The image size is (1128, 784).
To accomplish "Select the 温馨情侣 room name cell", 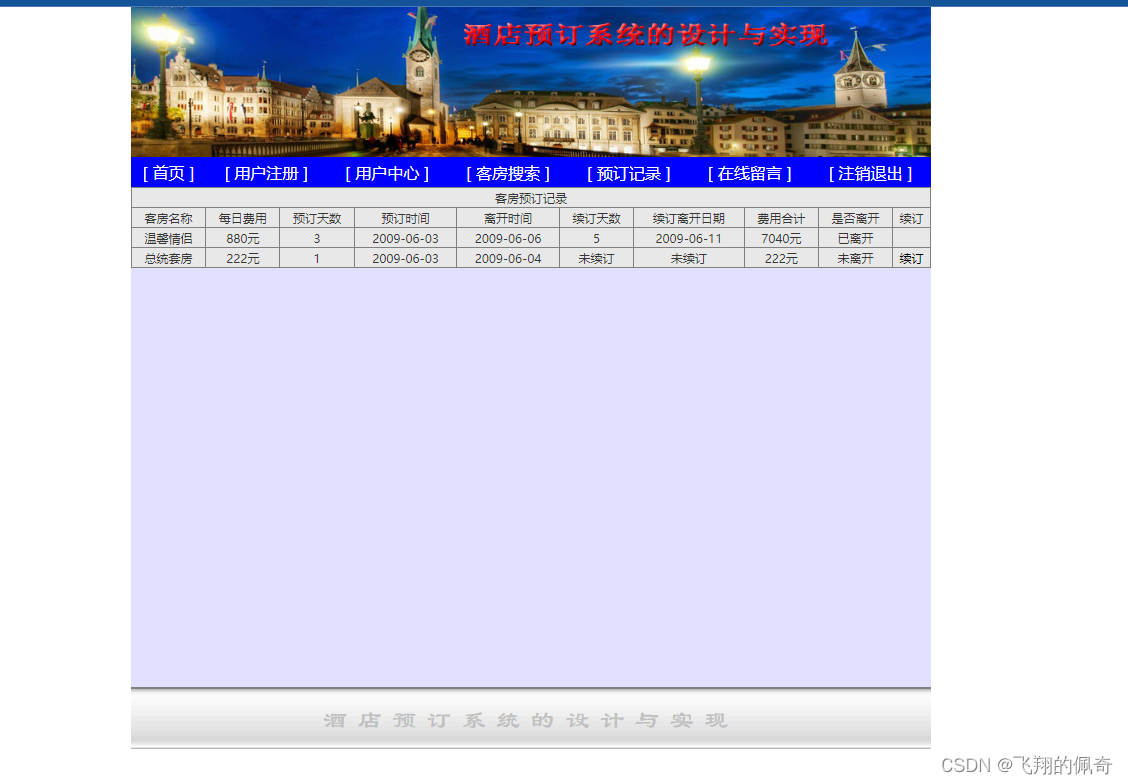I will (168, 239).
